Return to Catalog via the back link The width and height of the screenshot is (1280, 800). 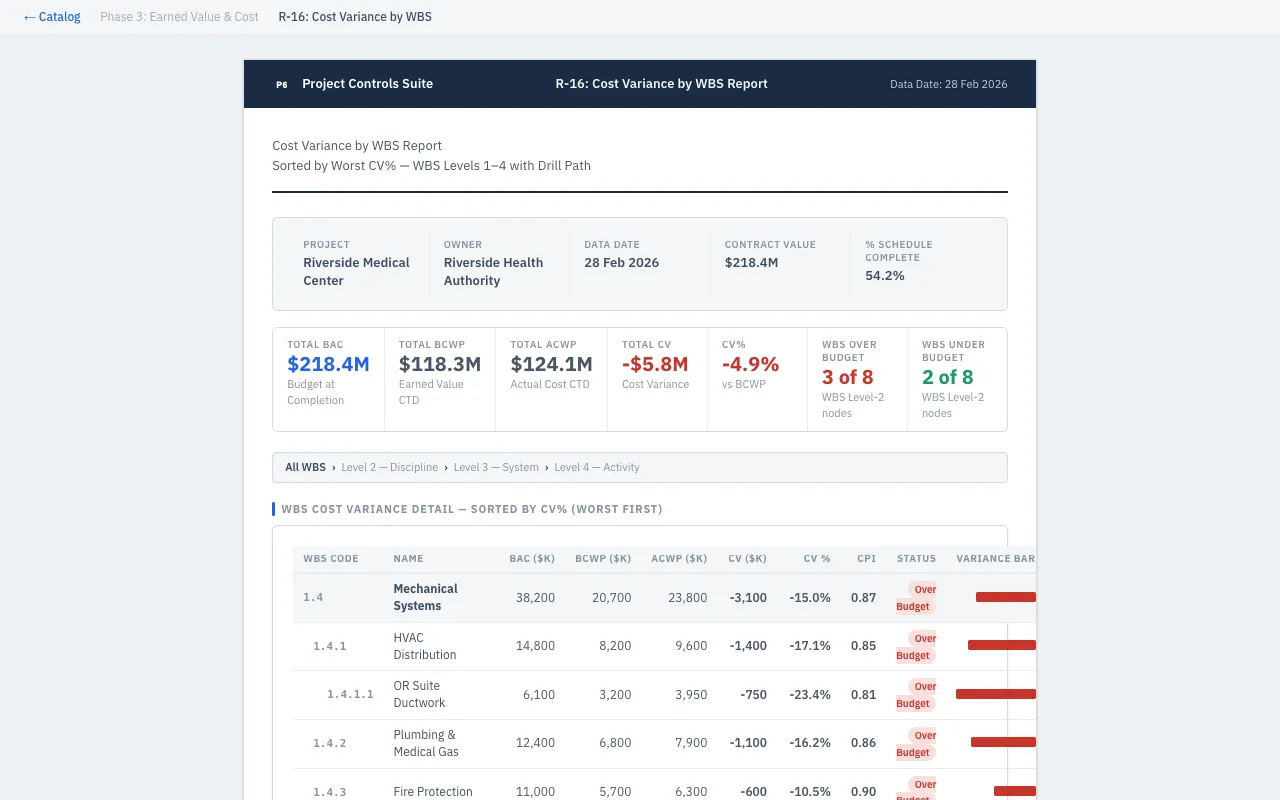[x=52, y=16]
